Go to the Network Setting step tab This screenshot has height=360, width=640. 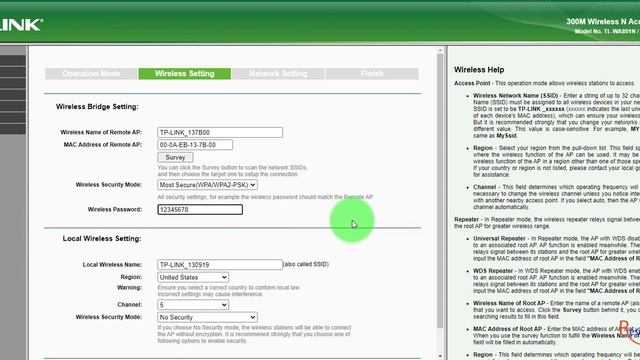278,74
